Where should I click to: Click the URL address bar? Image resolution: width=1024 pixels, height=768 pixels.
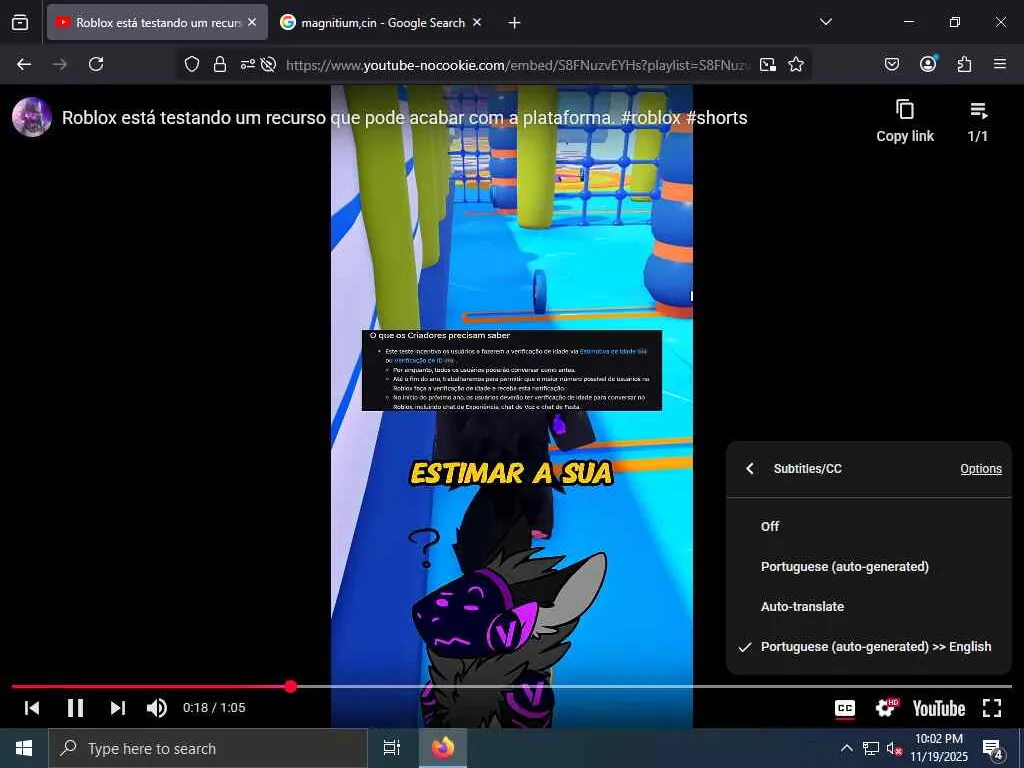click(517, 65)
